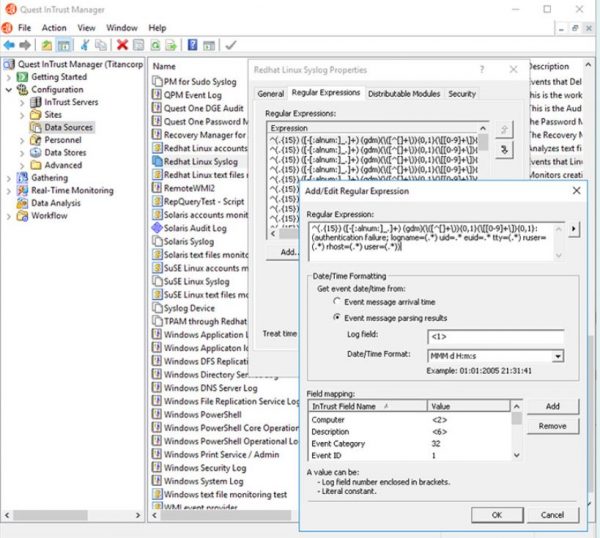Click the move expression down arrow button
Viewport: 600px width, 538px height.
[x=503, y=148]
